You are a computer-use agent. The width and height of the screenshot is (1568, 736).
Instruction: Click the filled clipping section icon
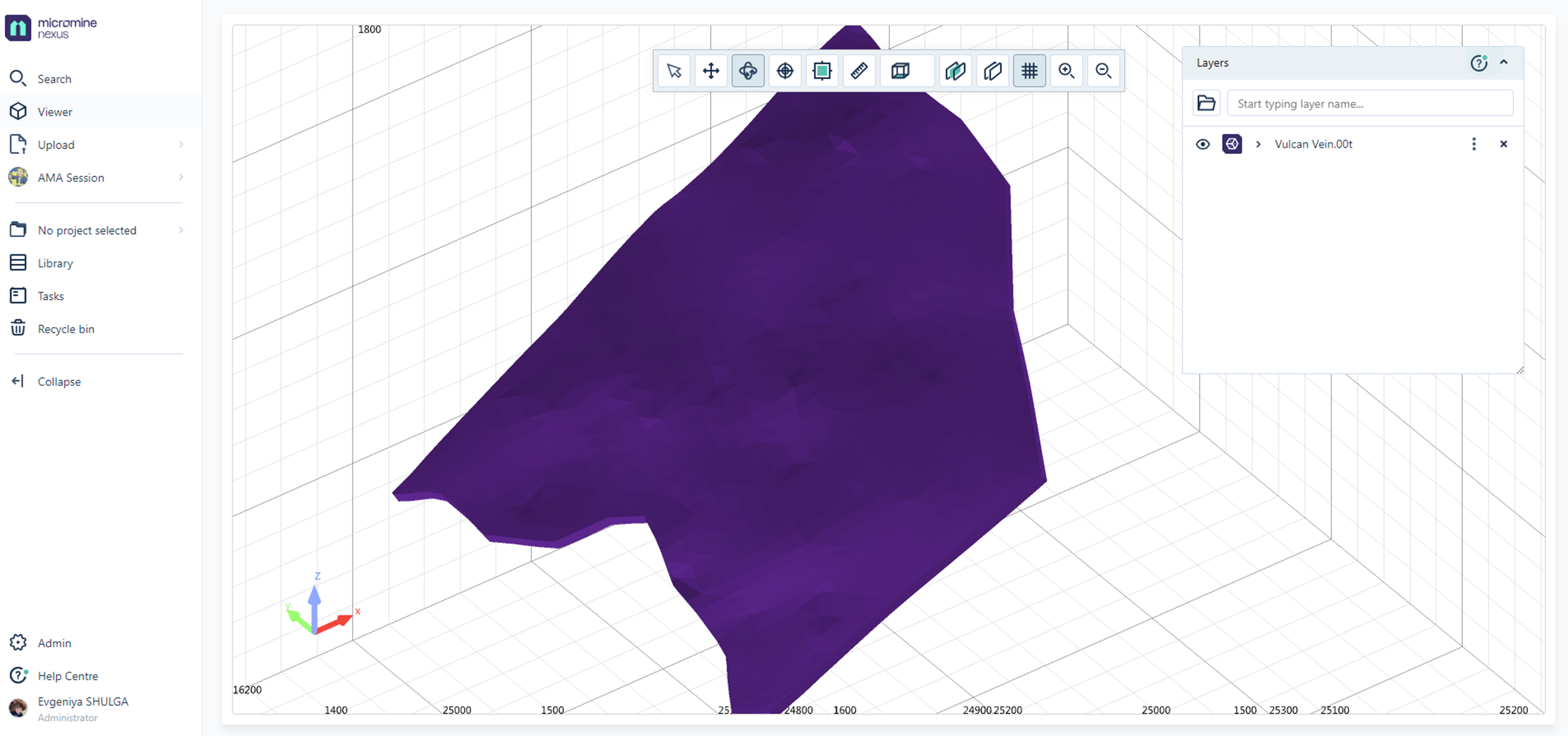pyautogui.click(x=956, y=71)
